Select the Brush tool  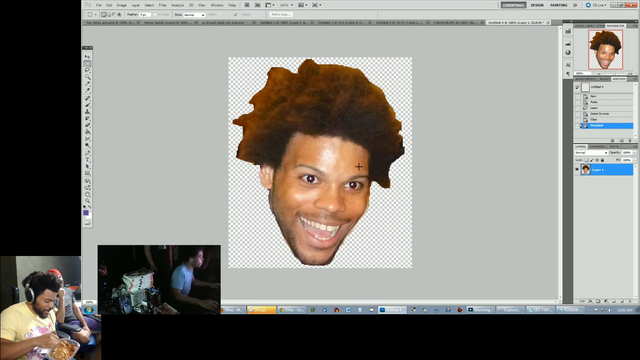87,105
